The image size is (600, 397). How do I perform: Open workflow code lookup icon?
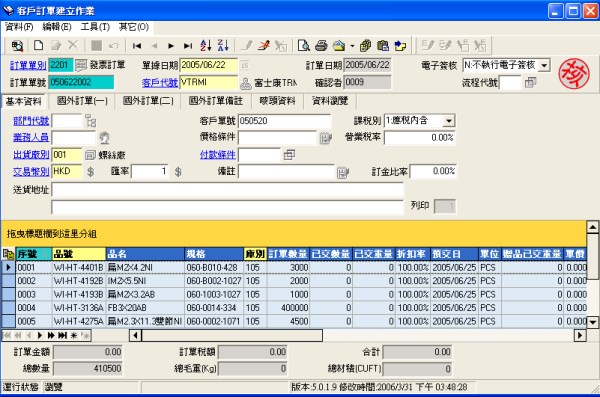[531, 82]
